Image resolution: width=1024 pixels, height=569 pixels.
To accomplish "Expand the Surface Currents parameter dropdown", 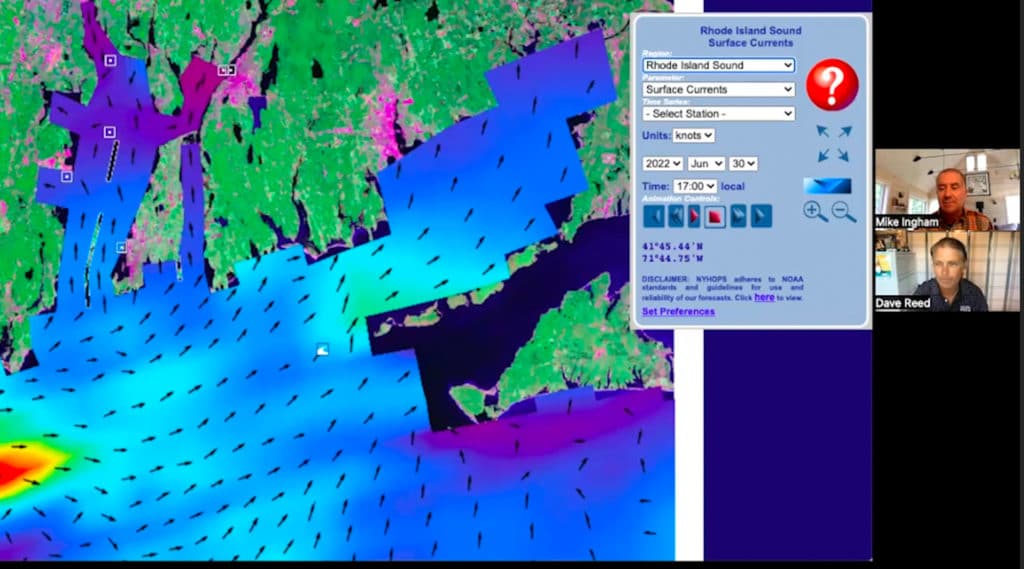I will pos(718,89).
